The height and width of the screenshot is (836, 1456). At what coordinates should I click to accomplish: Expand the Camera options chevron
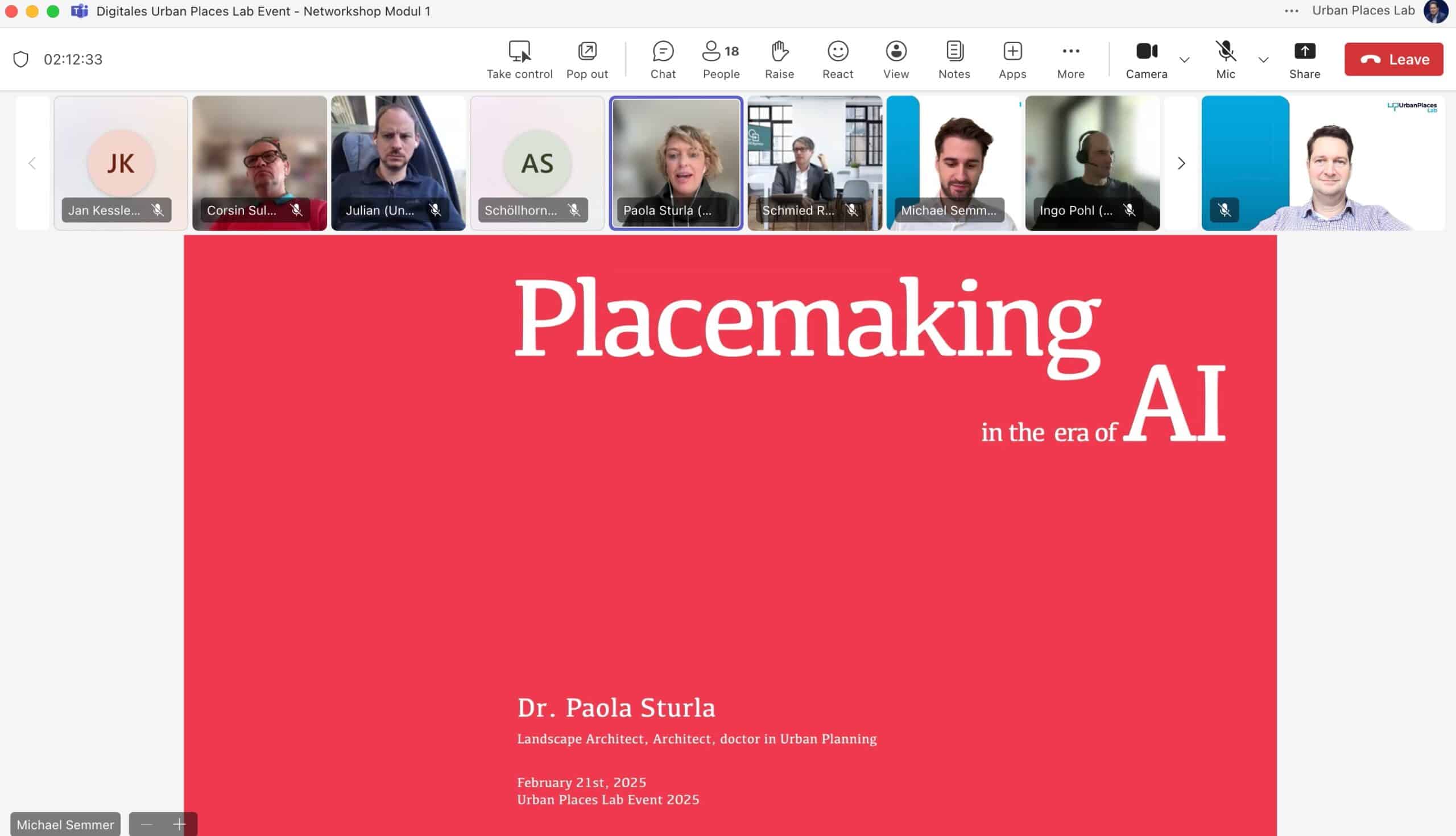pyautogui.click(x=1184, y=60)
